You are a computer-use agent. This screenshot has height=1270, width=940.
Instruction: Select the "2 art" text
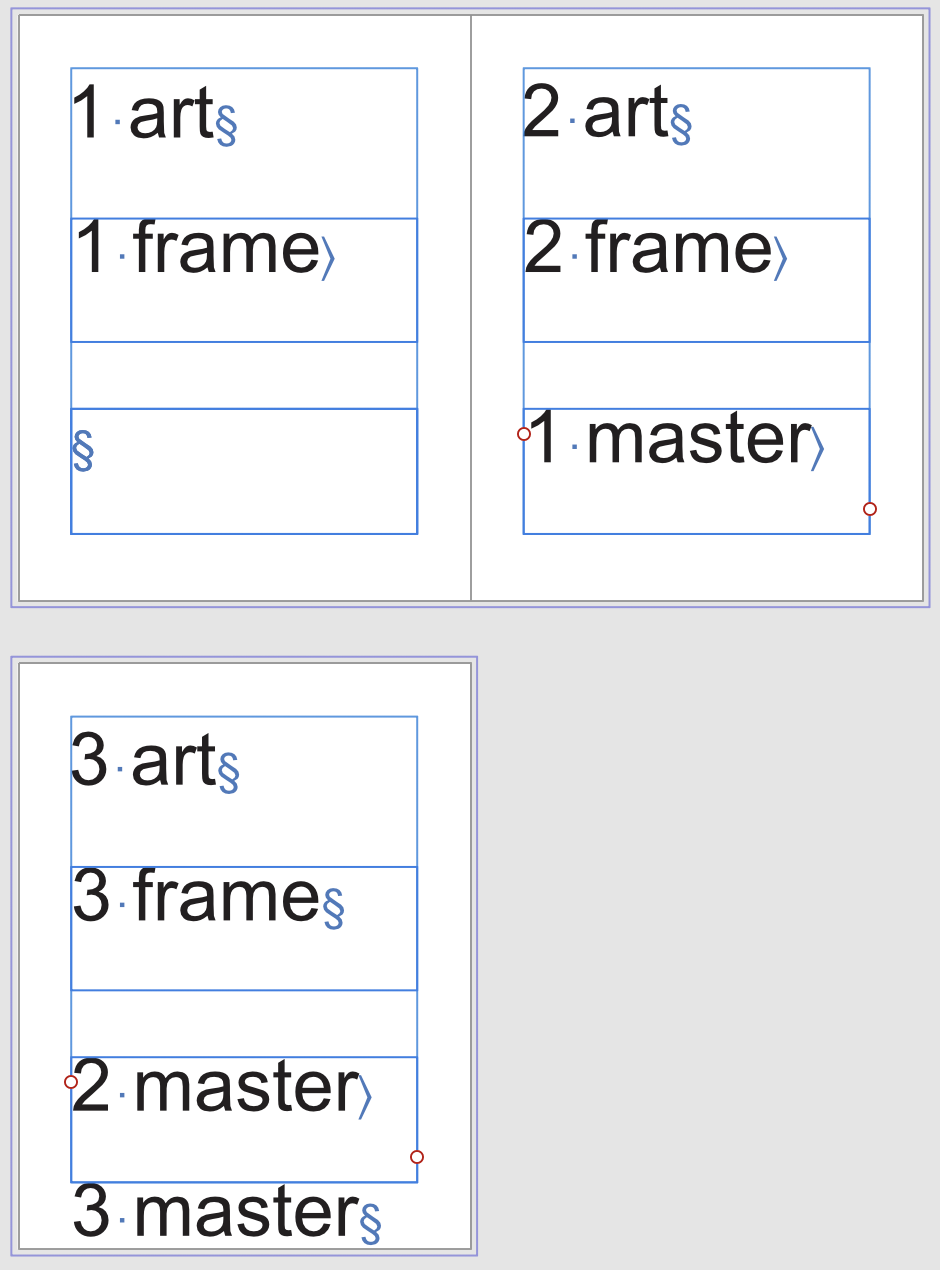coord(596,114)
